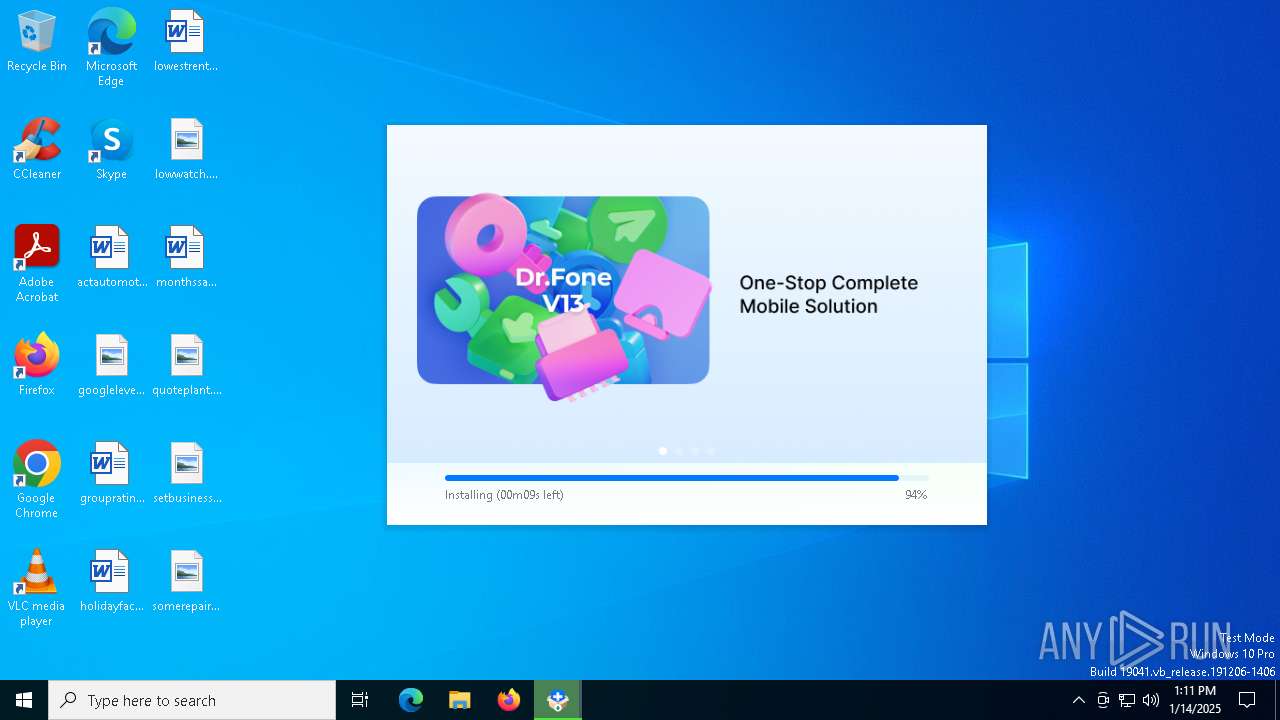Select Adobe Acrobat desktop shortcut
The width and height of the screenshot is (1280, 720).
click(x=36, y=264)
